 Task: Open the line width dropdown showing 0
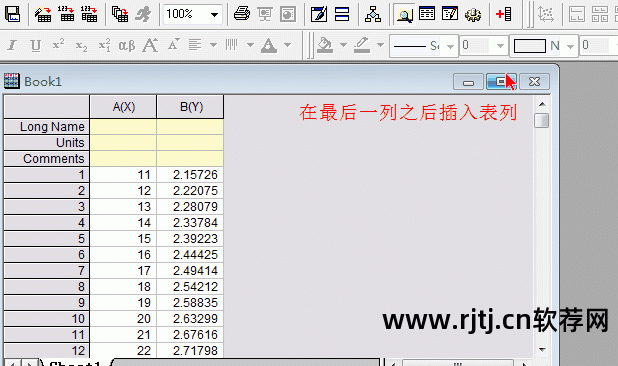click(500, 46)
